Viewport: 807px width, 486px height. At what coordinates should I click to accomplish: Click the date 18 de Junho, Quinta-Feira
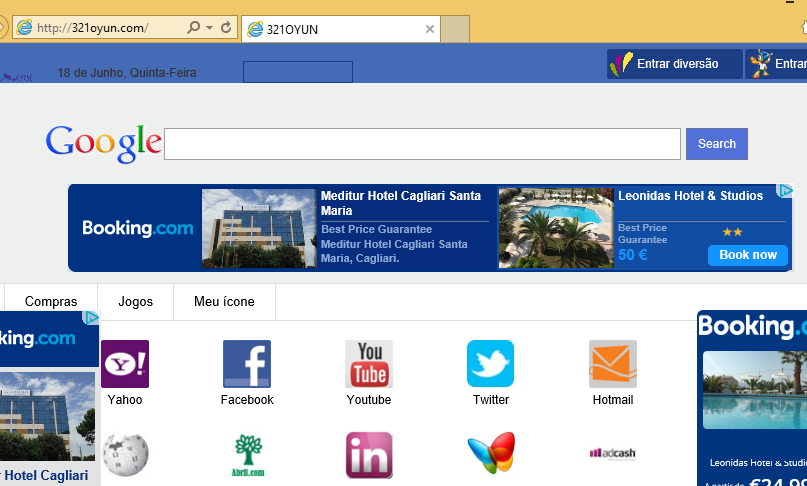click(x=127, y=73)
